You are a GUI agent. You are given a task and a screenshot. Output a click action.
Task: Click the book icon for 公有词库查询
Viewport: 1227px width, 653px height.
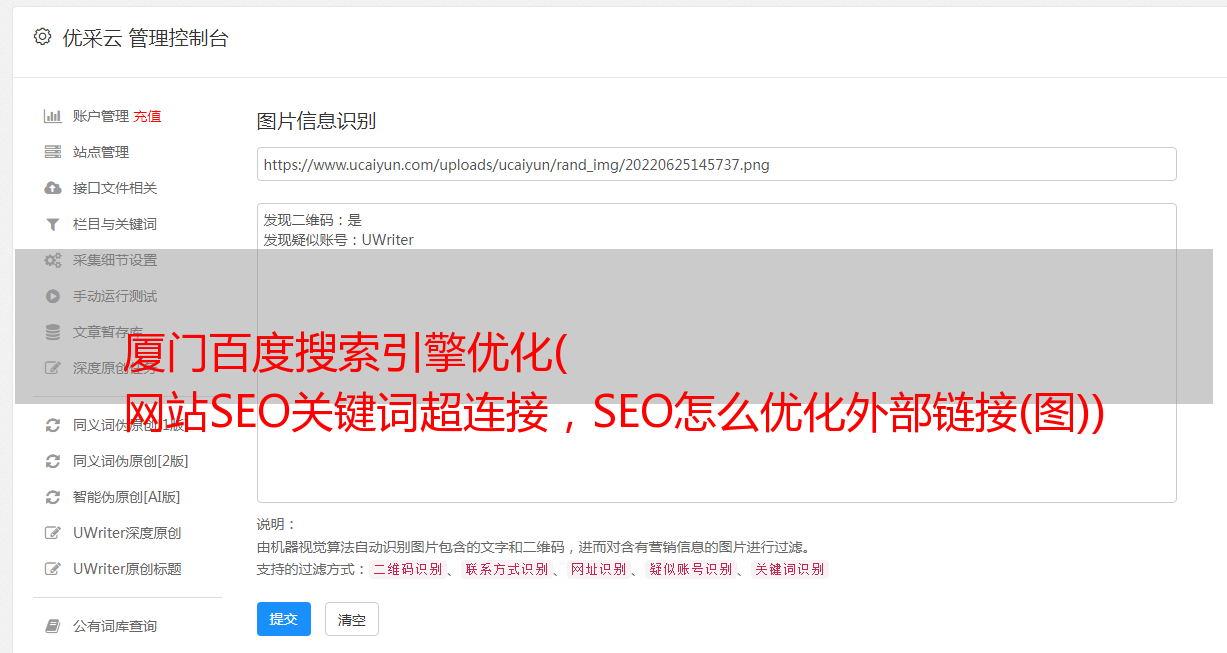[x=53, y=626]
